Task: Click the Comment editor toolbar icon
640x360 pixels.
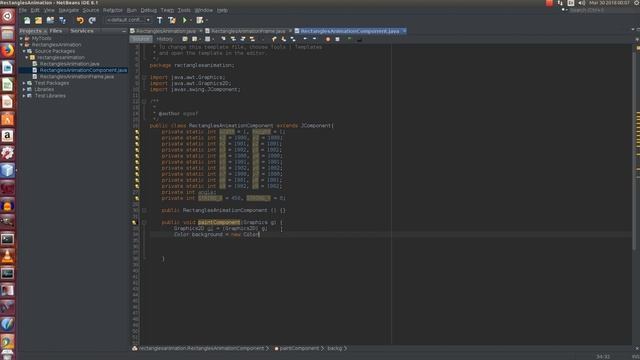Action: pyautogui.click(x=349, y=39)
